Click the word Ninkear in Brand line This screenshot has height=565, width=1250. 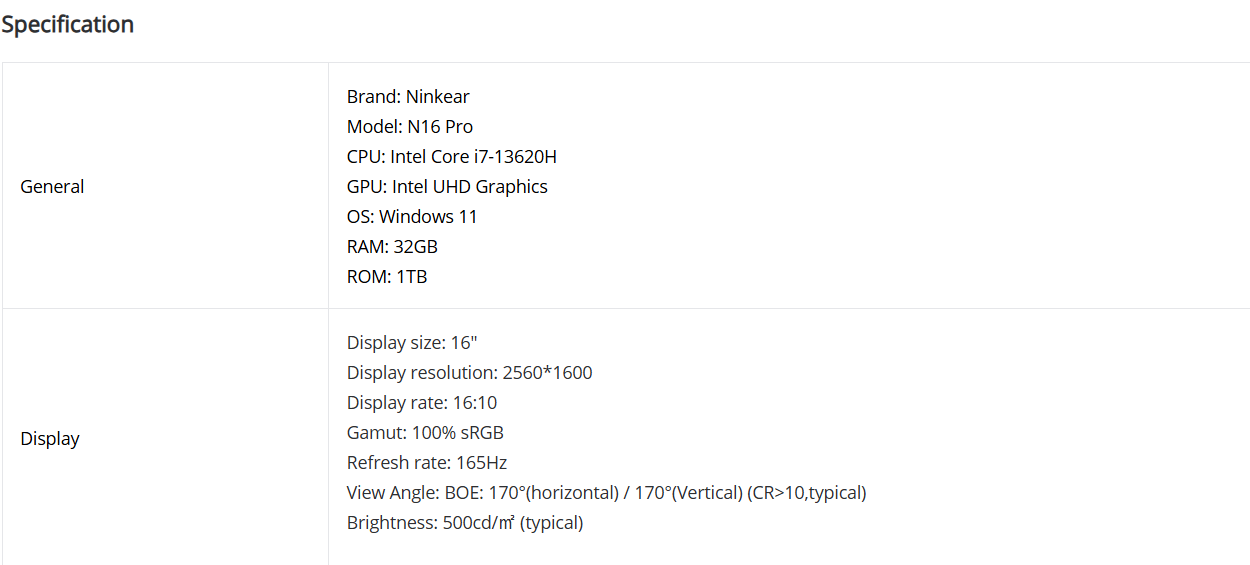438,96
